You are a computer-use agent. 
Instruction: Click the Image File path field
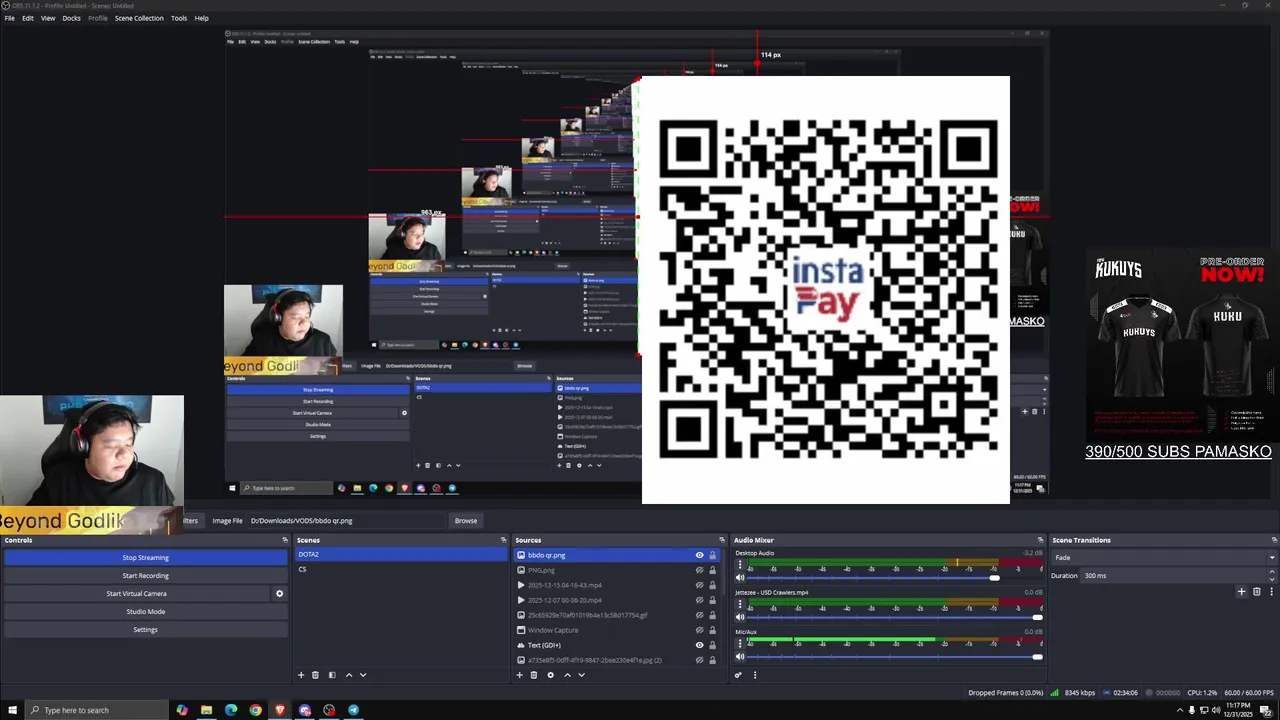346,521
